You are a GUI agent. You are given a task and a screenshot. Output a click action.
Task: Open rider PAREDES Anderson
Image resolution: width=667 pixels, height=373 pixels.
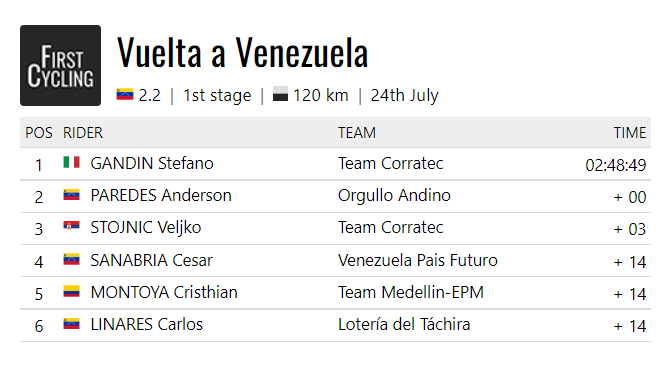161,196
